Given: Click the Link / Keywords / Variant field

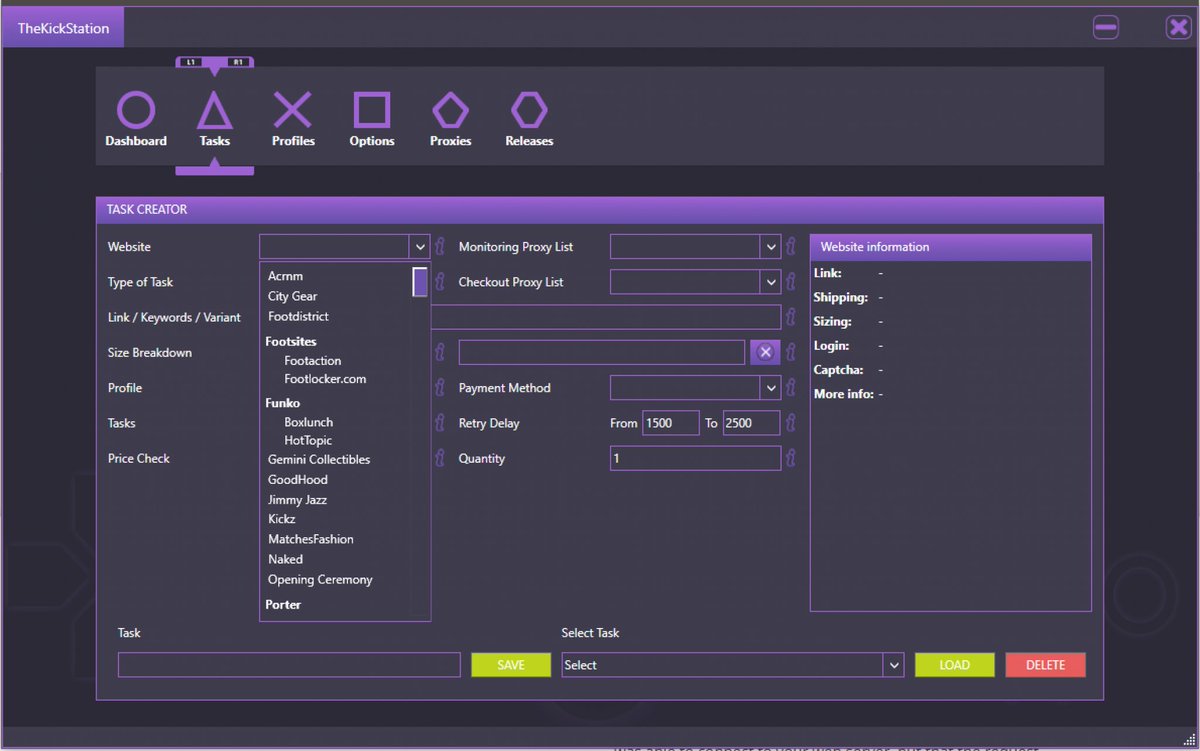Looking at the screenshot, I should (606, 317).
